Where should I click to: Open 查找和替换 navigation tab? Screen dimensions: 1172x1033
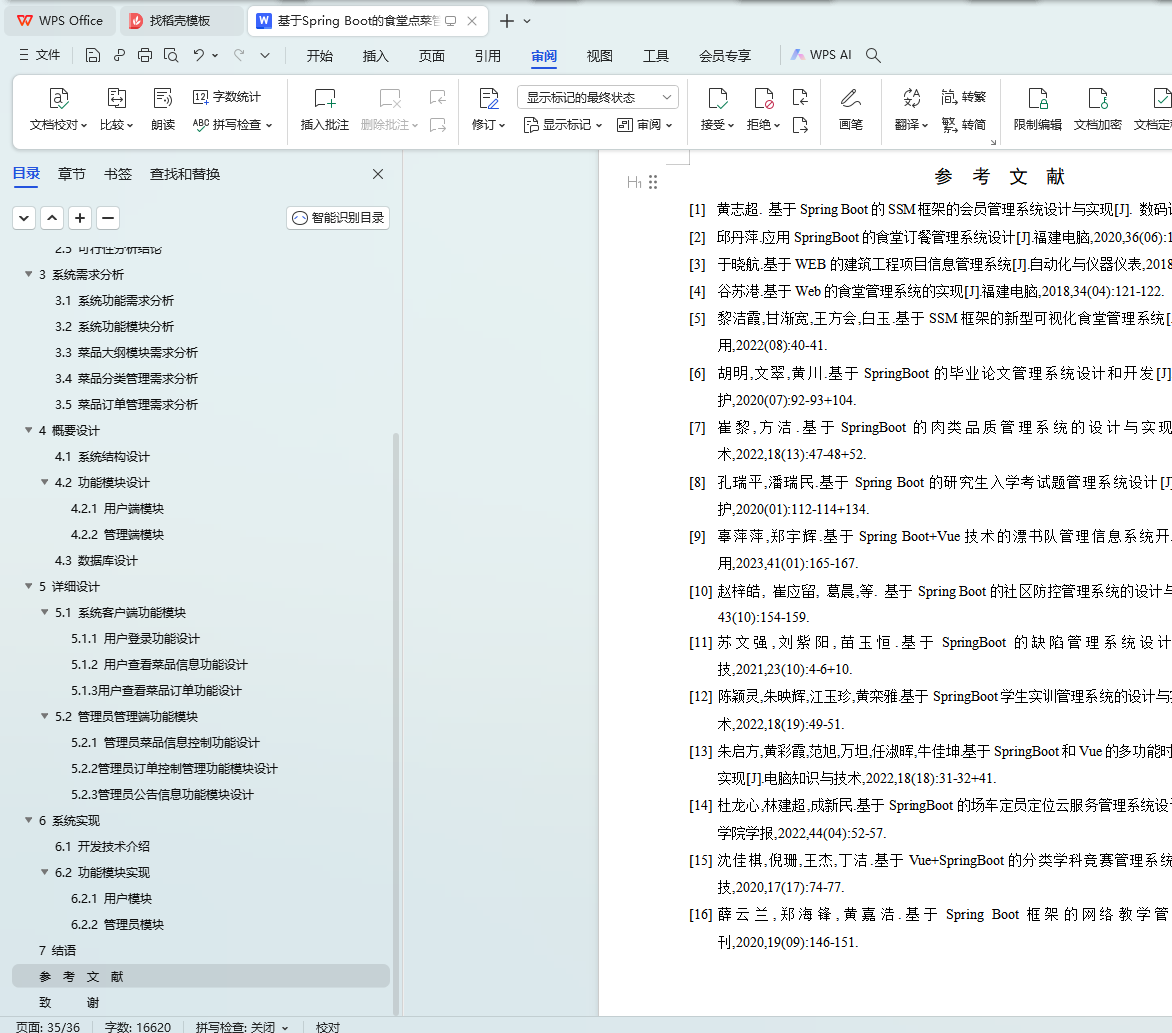[x=185, y=174]
